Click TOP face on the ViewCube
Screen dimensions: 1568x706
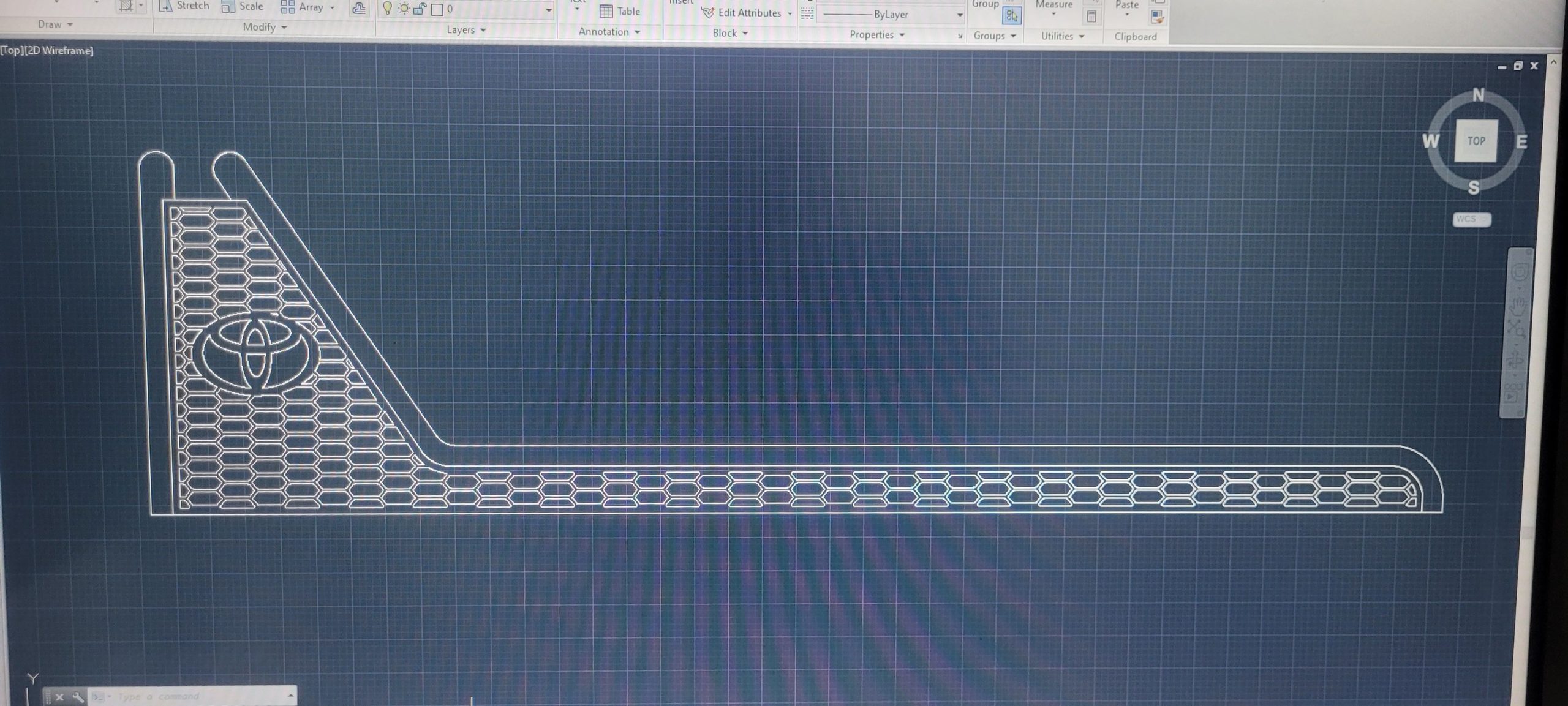[1476, 141]
